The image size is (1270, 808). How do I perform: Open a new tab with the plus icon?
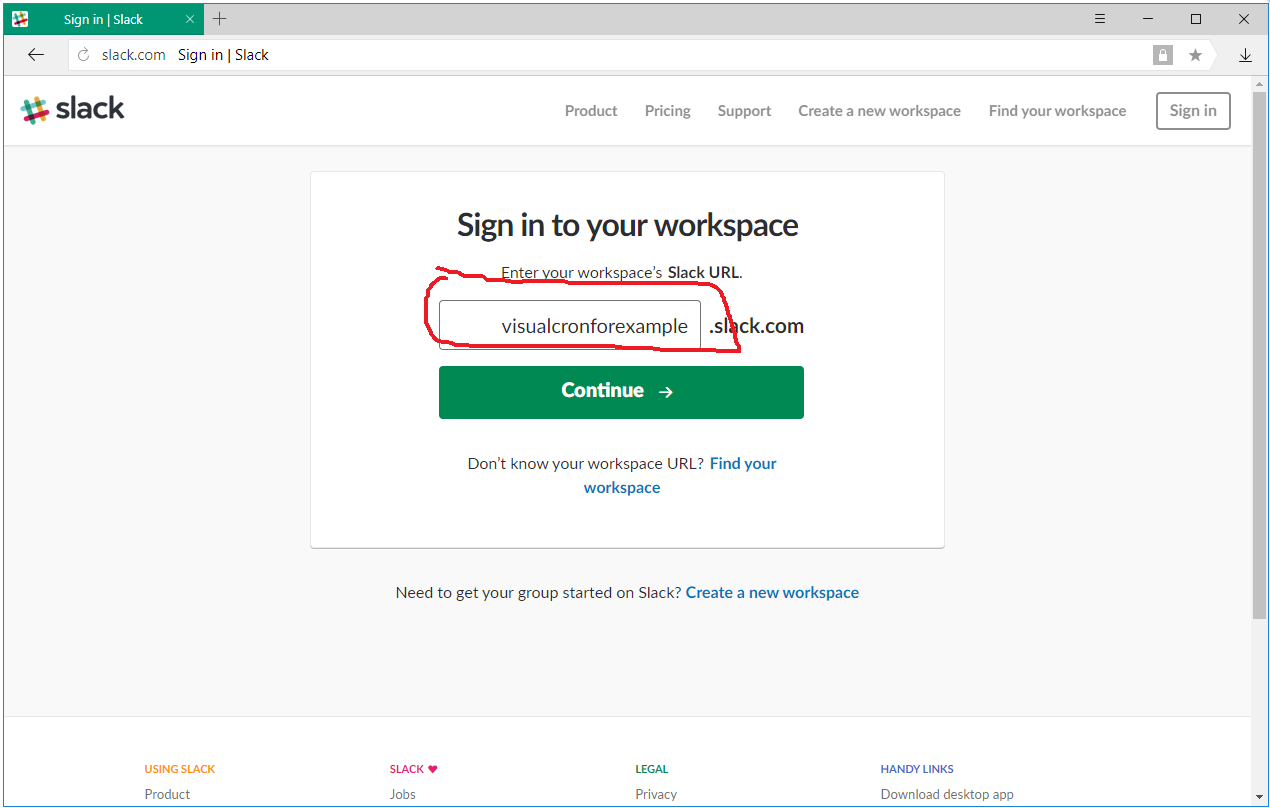pos(219,18)
